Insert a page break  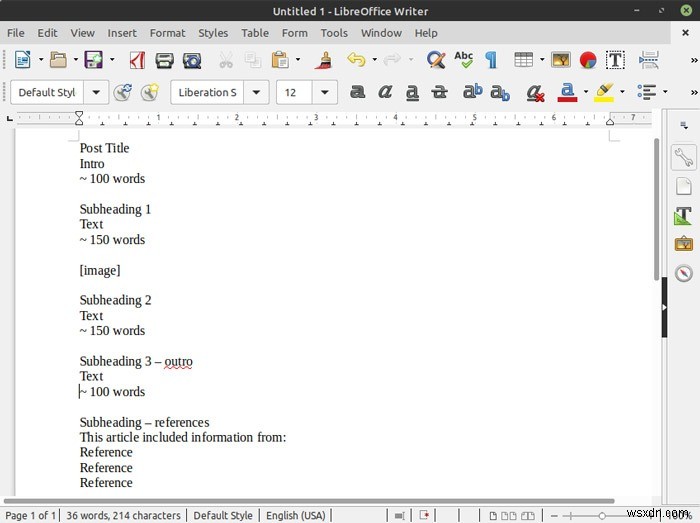649,60
